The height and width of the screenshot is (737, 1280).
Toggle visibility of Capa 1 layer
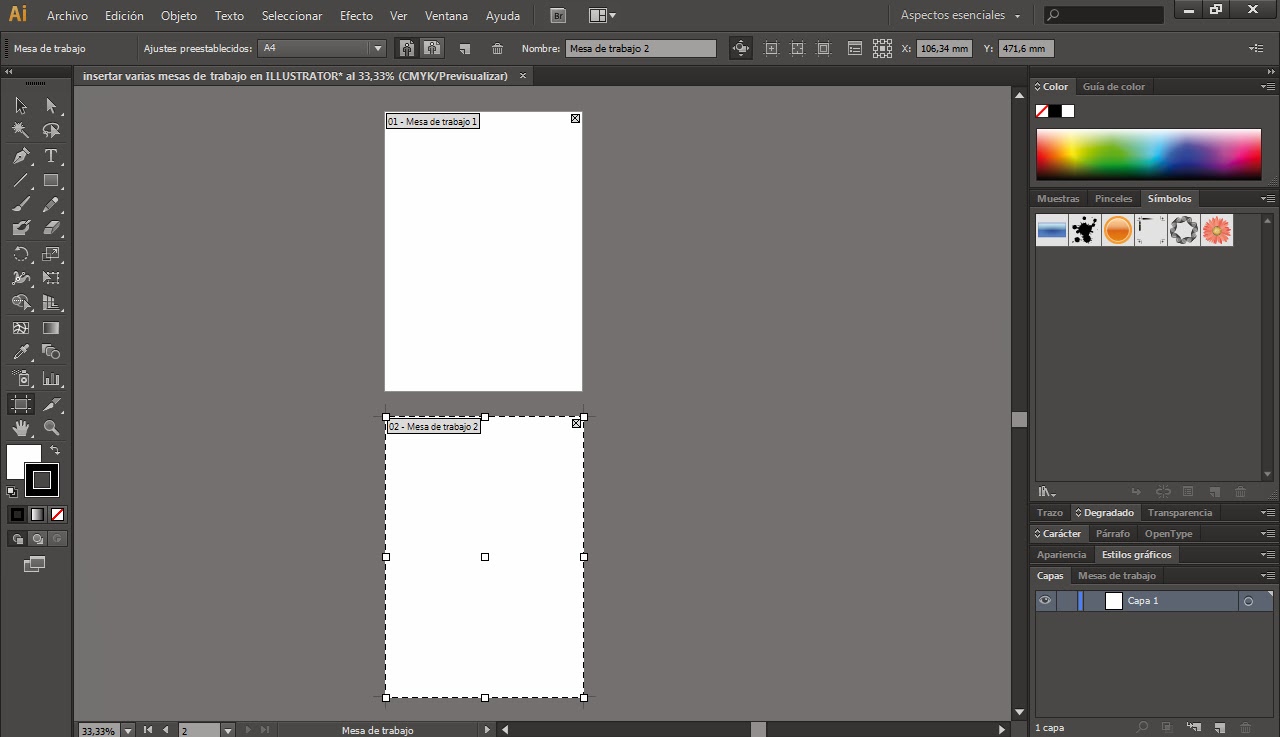[x=1045, y=601]
